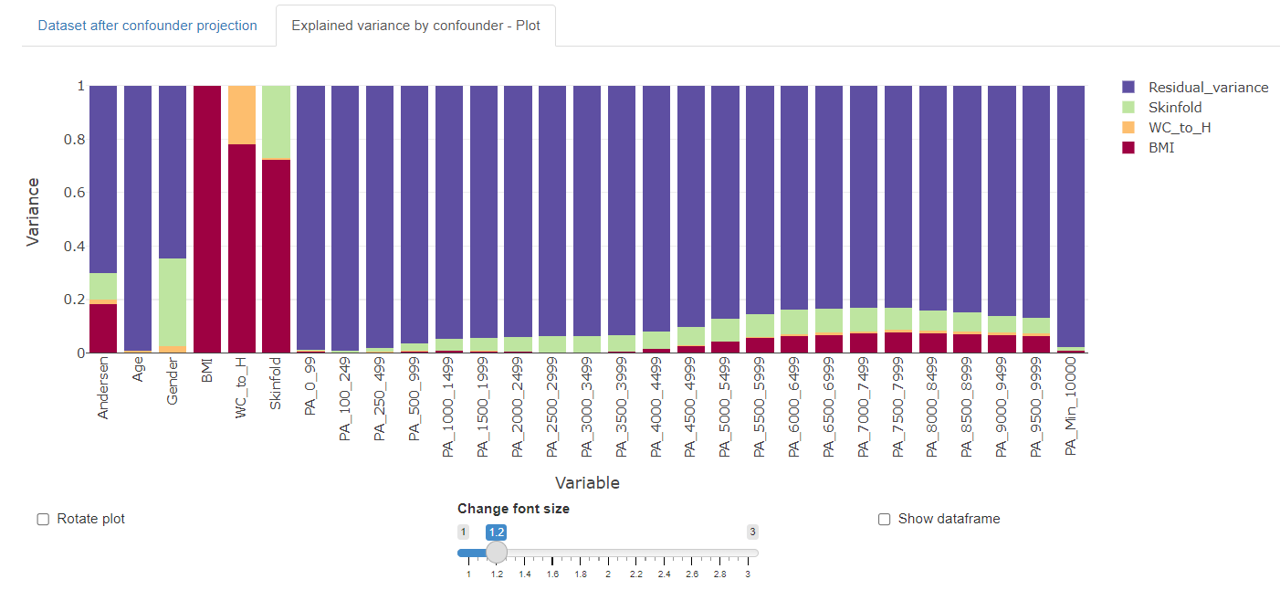This screenshot has height=590, width=1280.
Task: Toggle the Skinfold trace in the legend
Action: coord(1174,107)
